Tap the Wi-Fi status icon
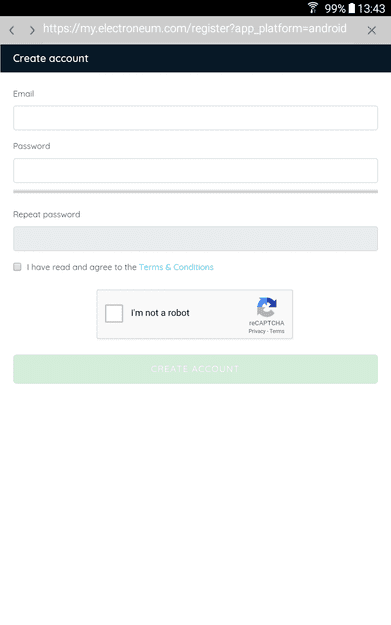391x625 pixels. coord(313,8)
